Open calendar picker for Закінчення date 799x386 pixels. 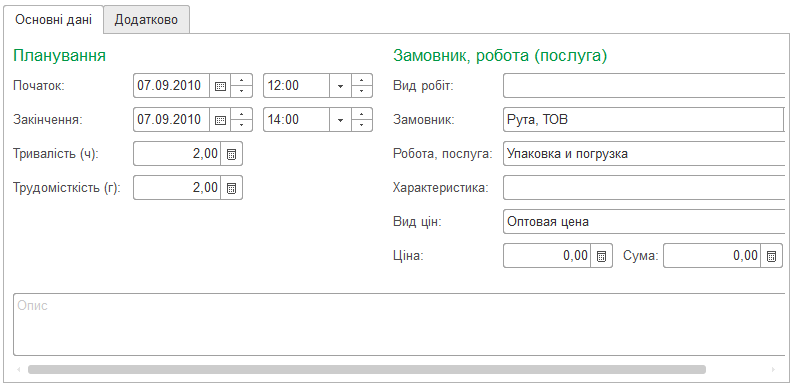[x=220, y=120]
